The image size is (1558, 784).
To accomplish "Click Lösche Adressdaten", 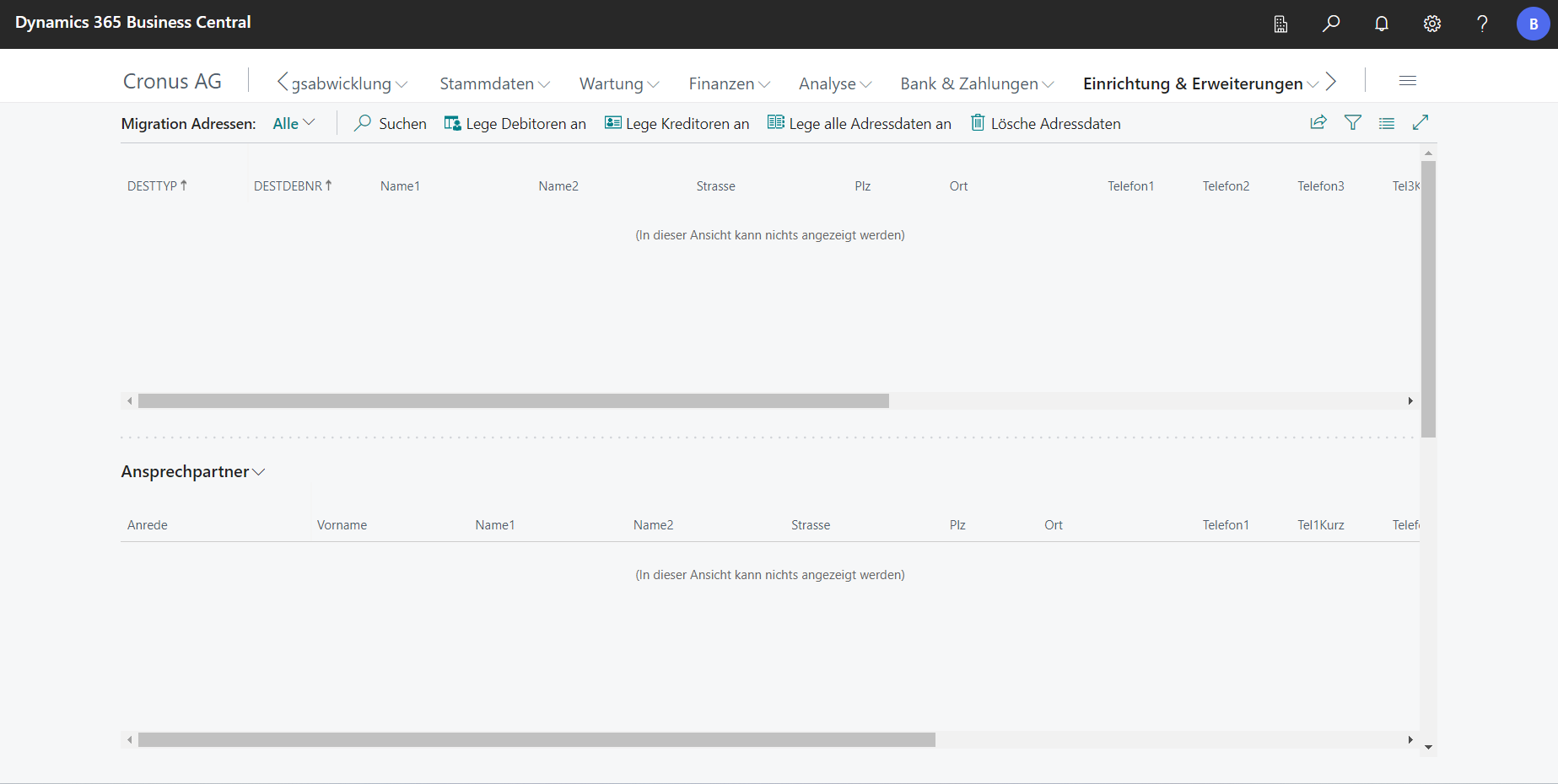I will 1045,124.
